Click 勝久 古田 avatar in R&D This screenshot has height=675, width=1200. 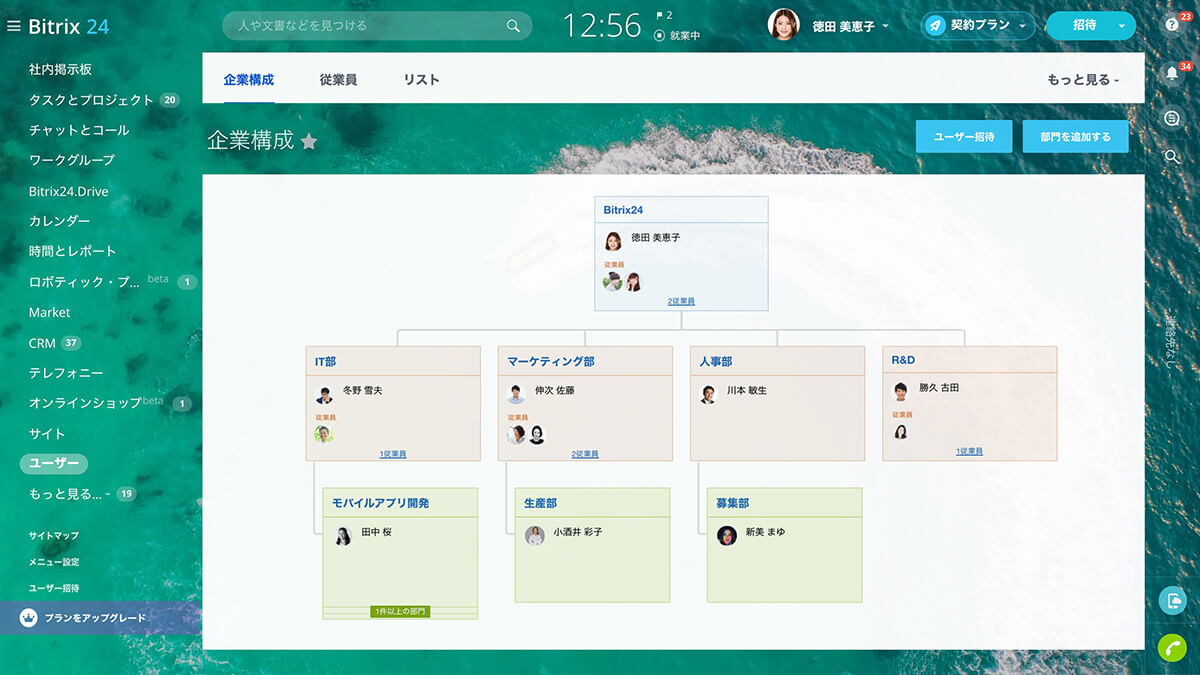point(900,391)
